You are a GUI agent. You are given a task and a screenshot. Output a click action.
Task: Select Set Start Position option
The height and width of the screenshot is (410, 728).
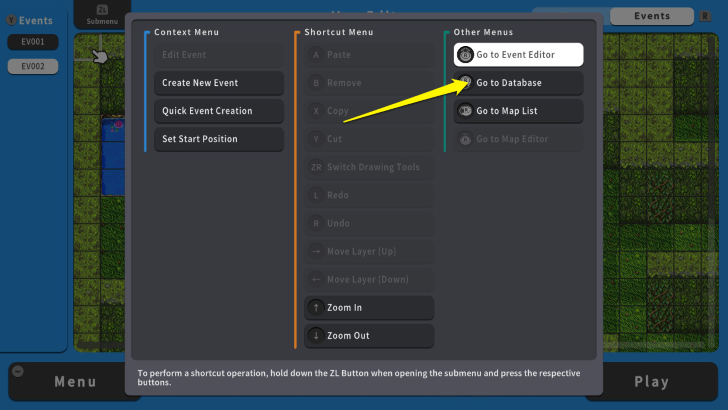pyautogui.click(x=218, y=139)
